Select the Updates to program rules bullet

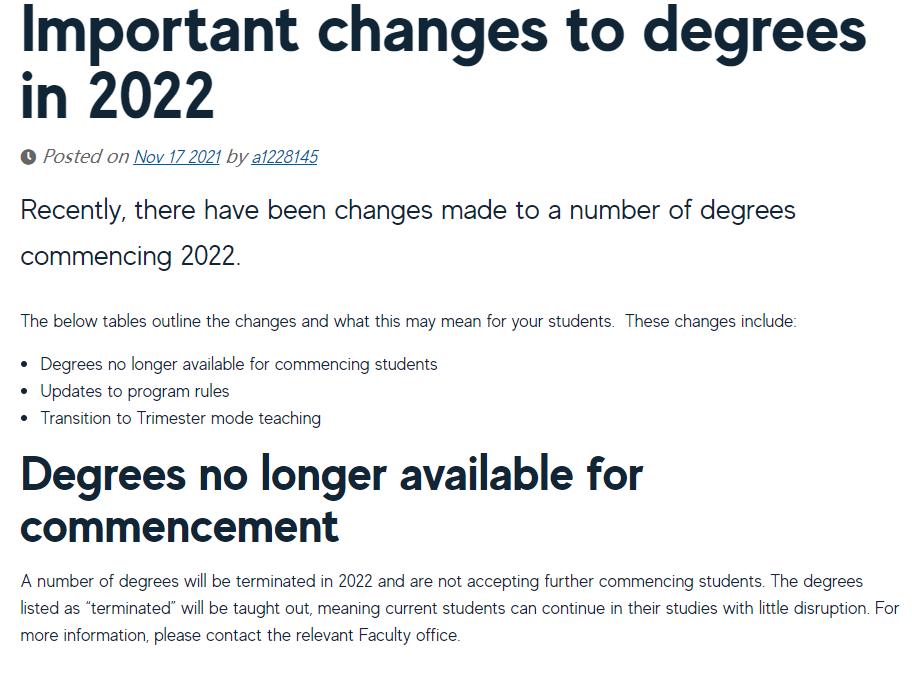click(x=134, y=391)
